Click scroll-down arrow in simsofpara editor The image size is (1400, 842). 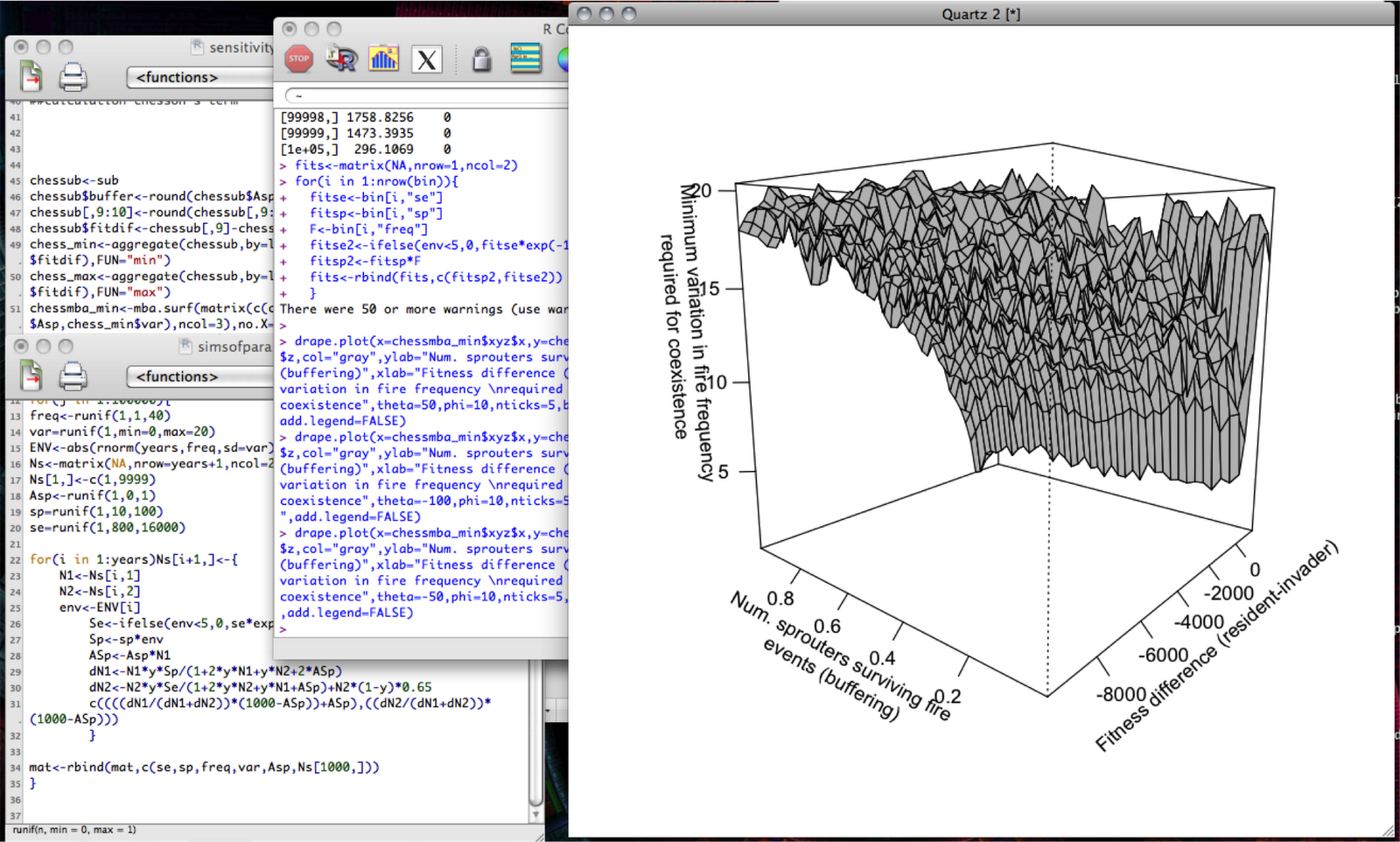pyautogui.click(x=535, y=815)
